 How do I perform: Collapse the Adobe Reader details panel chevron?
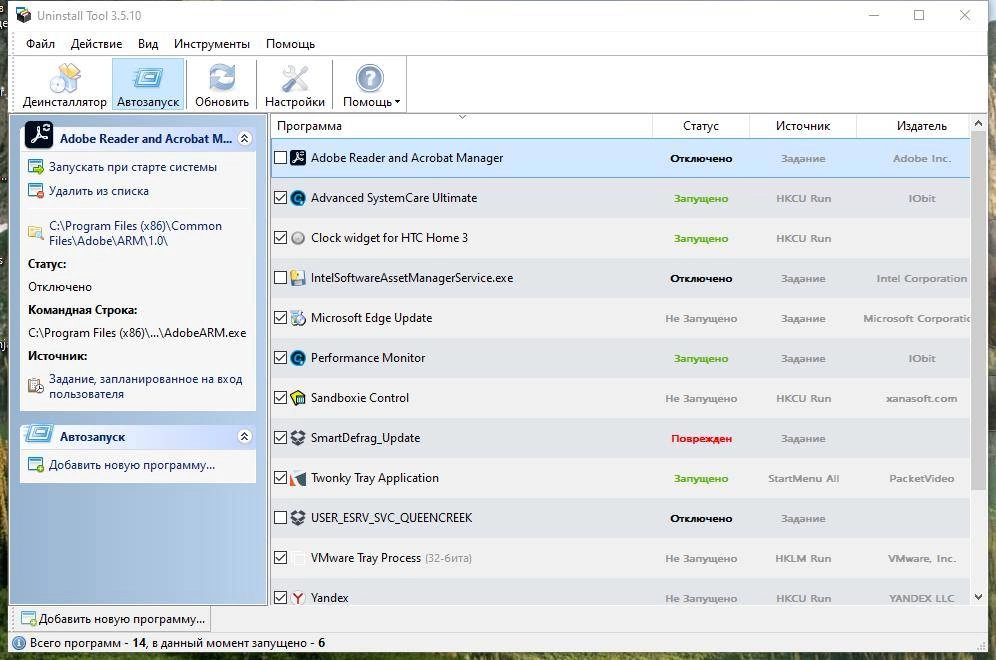coord(245,138)
